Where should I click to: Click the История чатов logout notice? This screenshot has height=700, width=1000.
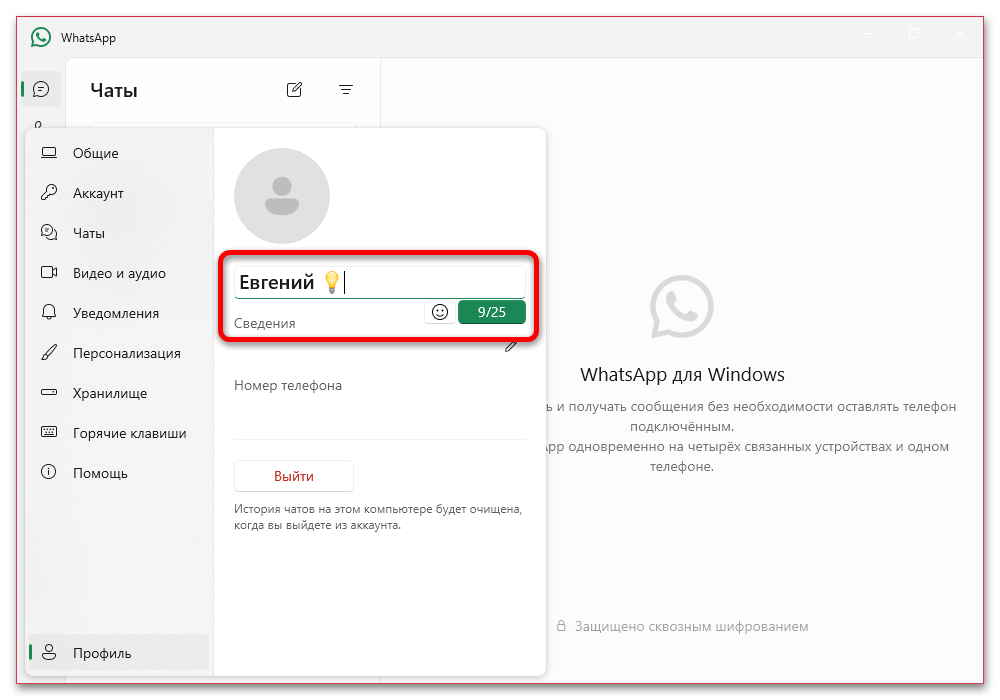click(x=378, y=517)
